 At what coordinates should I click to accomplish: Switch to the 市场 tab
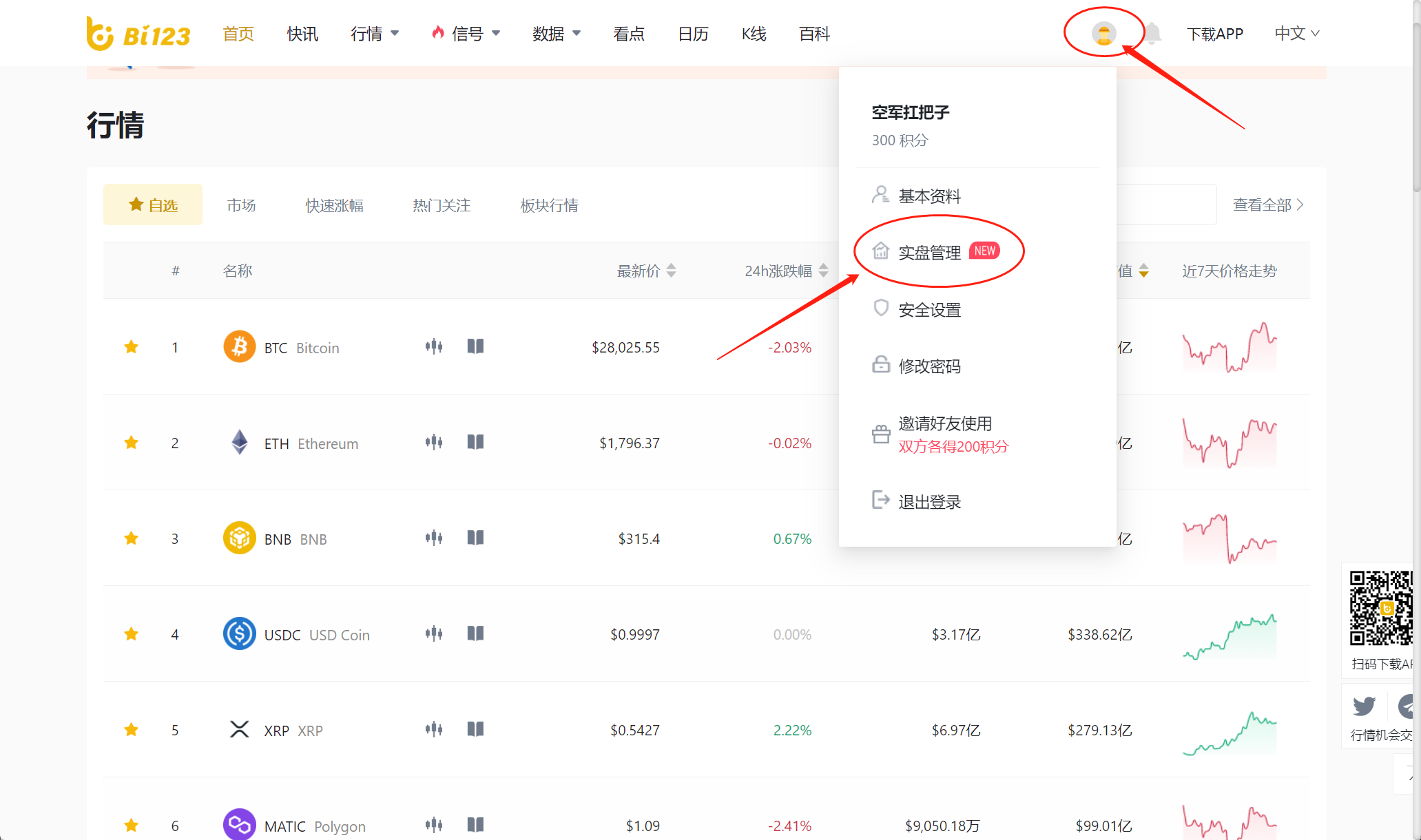(x=241, y=205)
